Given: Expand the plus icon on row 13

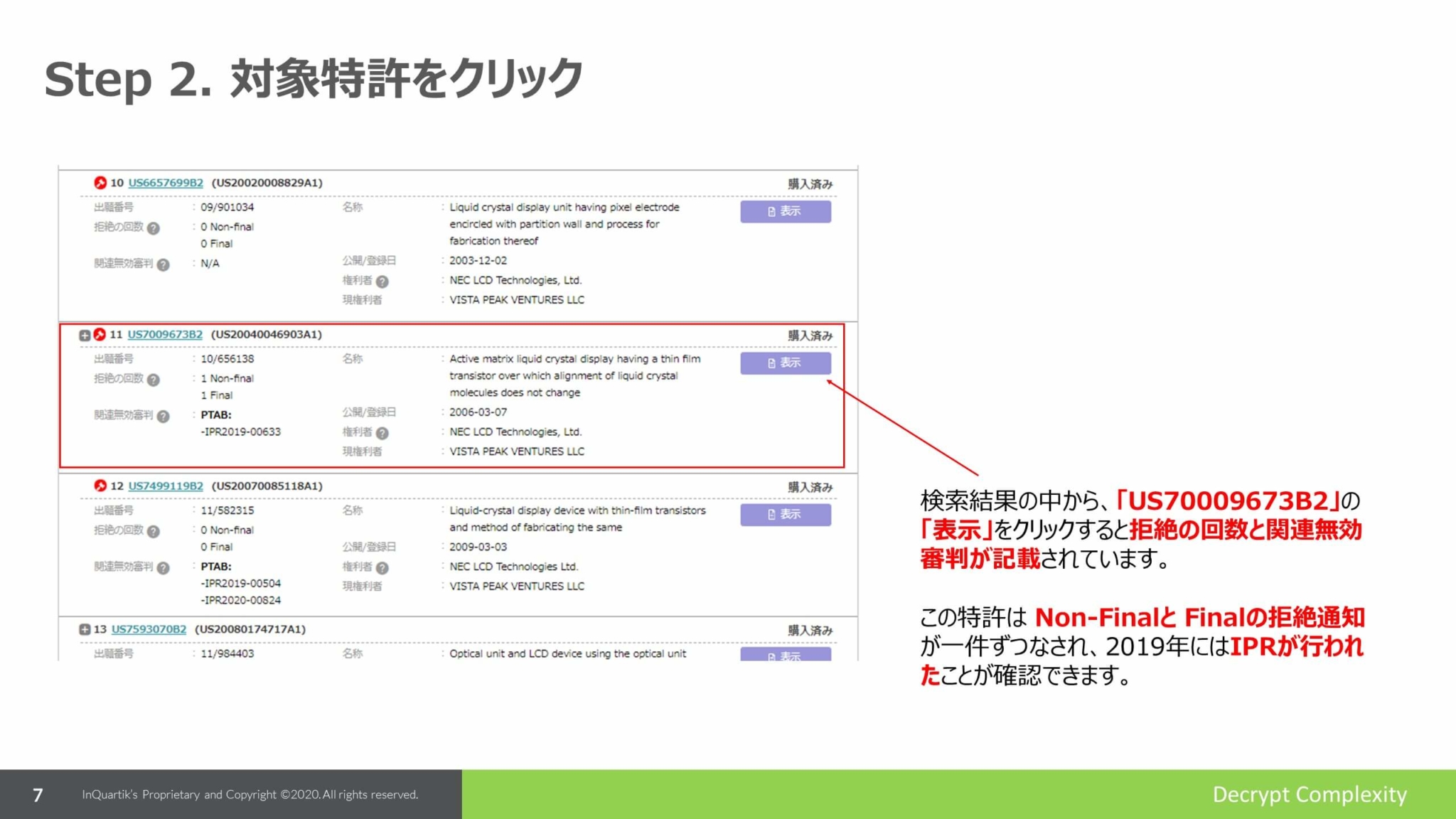Looking at the screenshot, I should pyautogui.click(x=85, y=629).
